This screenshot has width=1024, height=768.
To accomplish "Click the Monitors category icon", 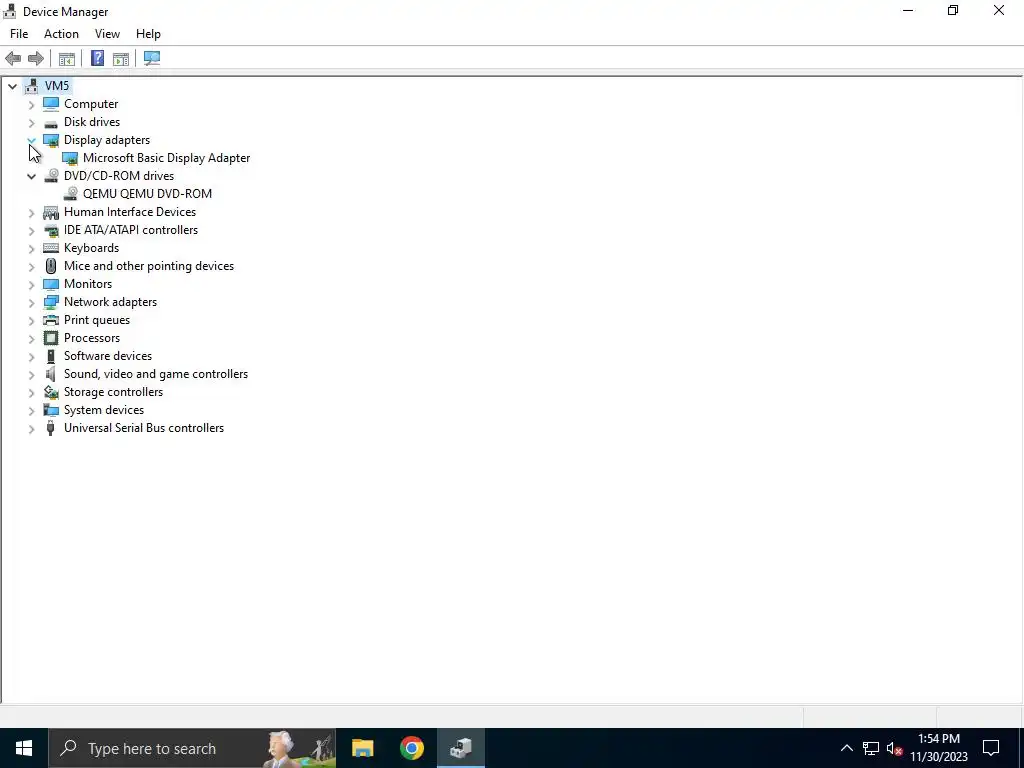I will [x=51, y=284].
